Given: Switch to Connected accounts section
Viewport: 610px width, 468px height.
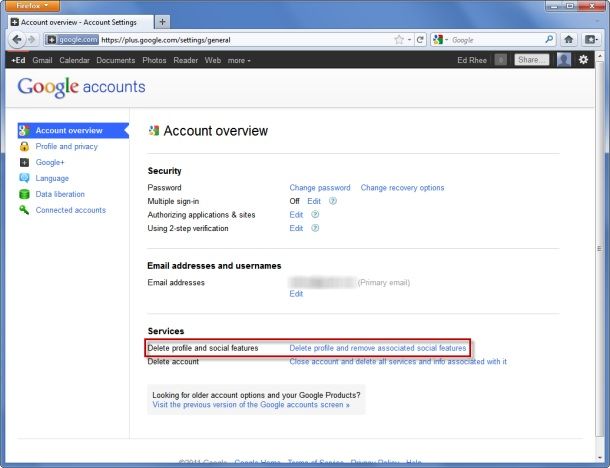Looking at the screenshot, I should click(x=70, y=210).
